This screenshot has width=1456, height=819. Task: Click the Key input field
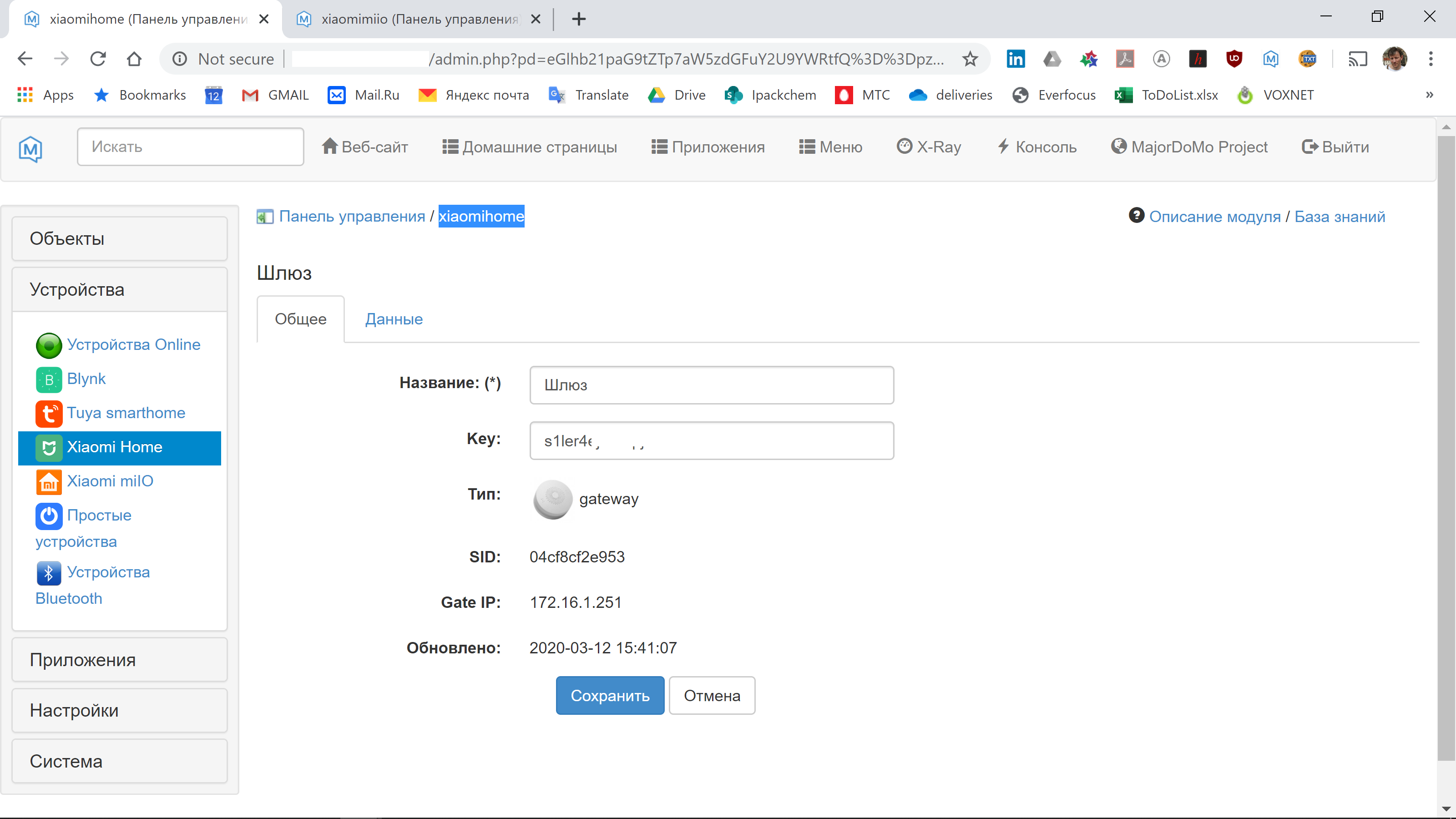tap(712, 440)
